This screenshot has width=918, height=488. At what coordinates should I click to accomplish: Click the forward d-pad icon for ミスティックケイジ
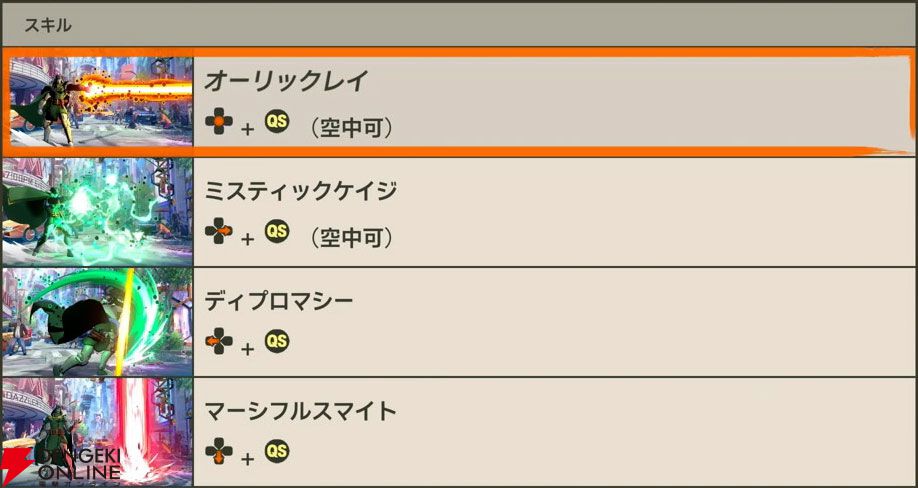coord(218,232)
